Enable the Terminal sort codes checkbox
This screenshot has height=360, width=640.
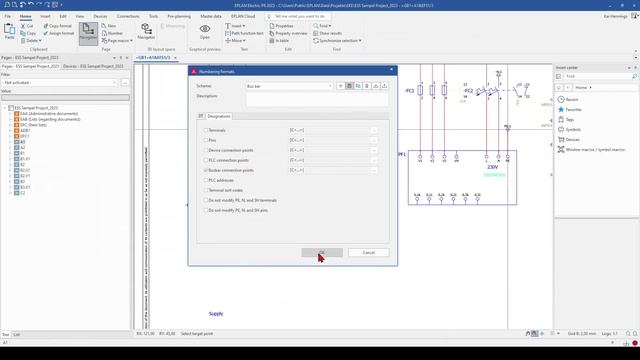206,190
